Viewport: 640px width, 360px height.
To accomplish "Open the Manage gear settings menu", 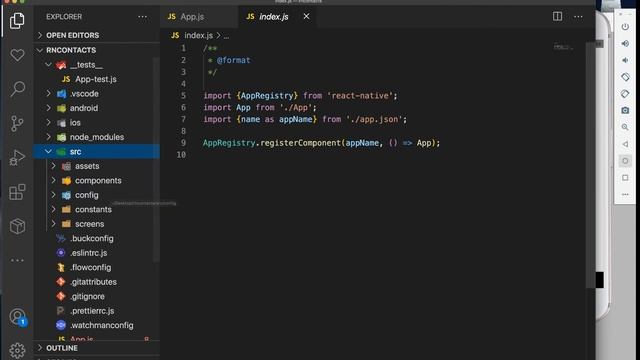I will 17,350.
